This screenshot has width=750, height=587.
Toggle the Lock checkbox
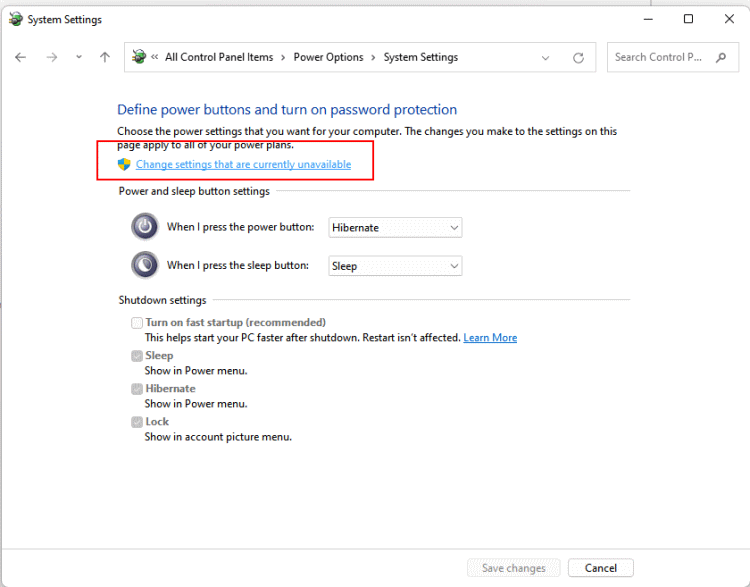tap(136, 422)
